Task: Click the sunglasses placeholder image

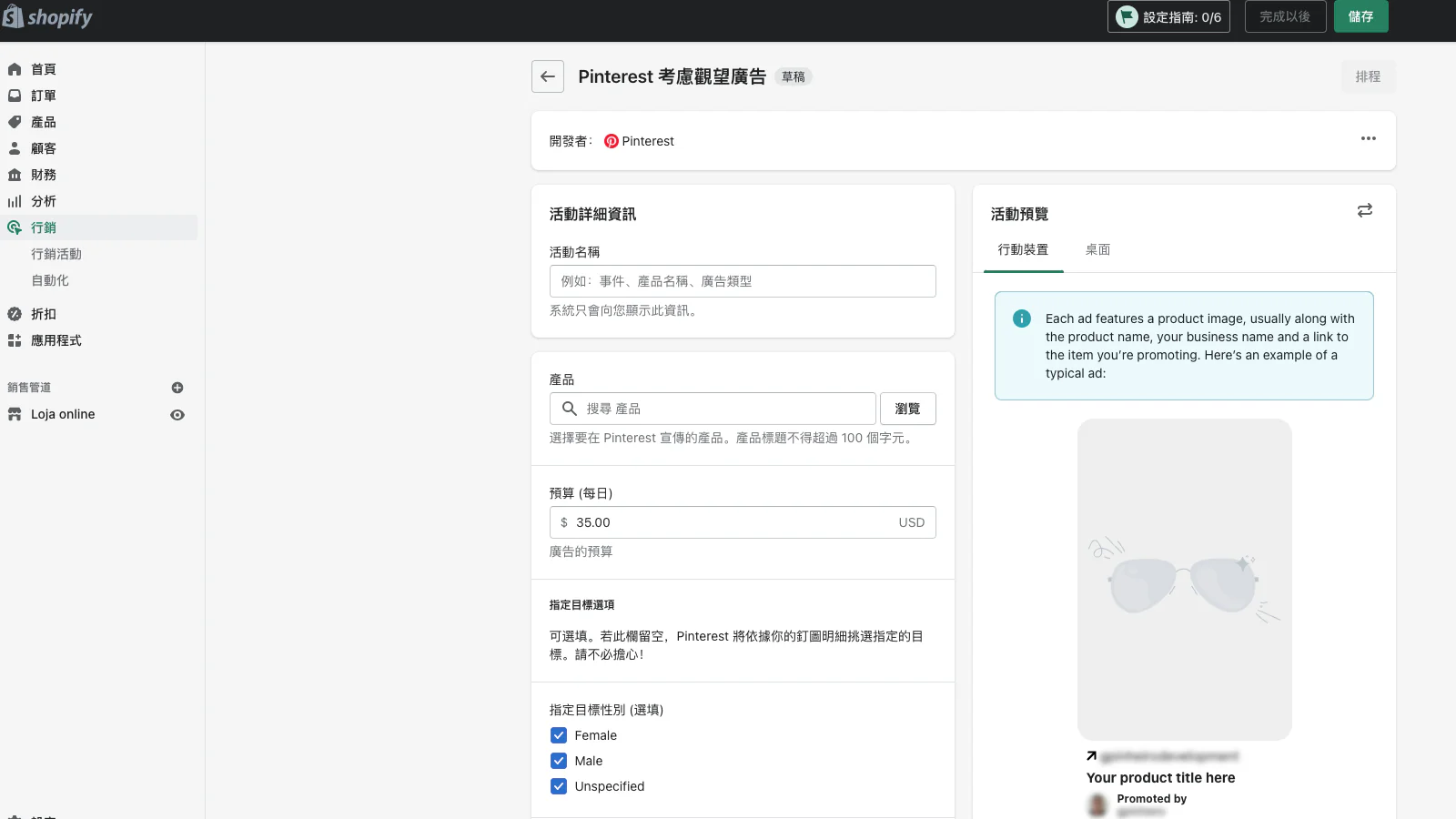Action: point(1185,580)
